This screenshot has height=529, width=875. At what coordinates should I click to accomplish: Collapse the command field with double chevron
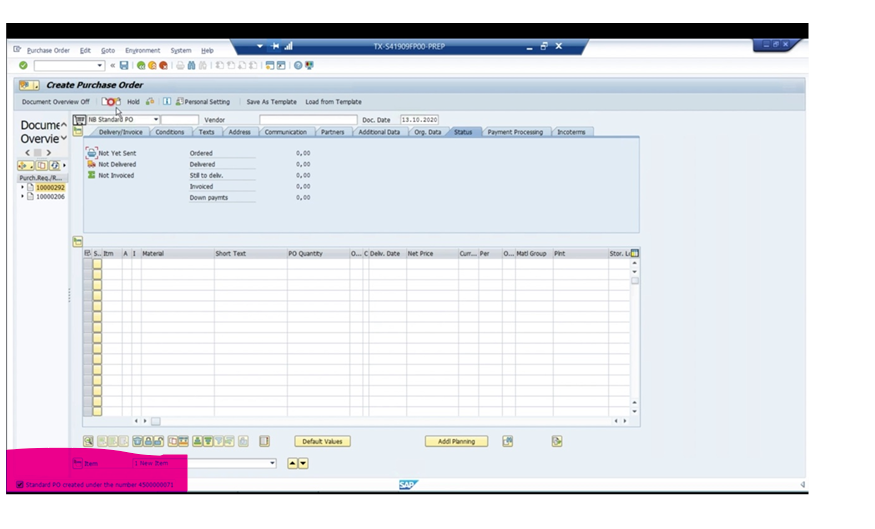click(112, 65)
